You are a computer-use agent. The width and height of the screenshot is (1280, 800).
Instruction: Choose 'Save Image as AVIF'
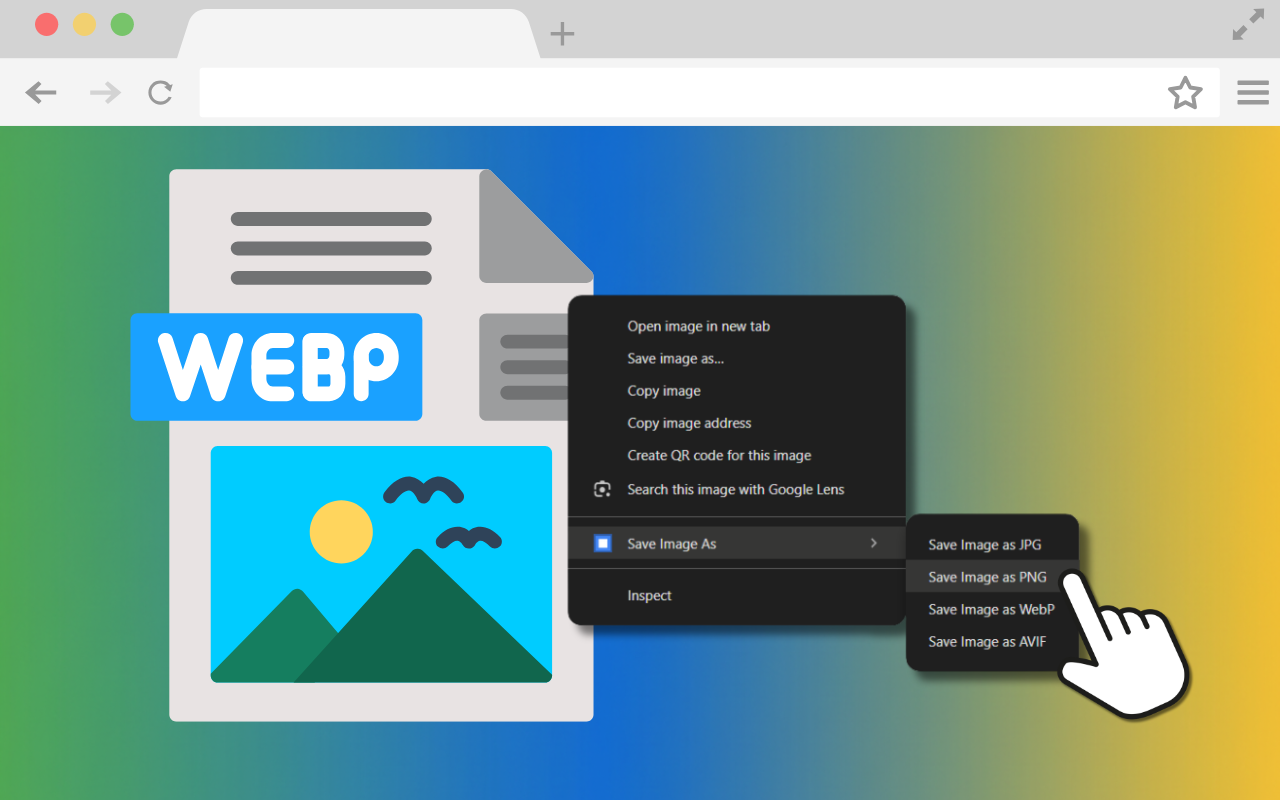pyautogui.click(x=986, y=641)
